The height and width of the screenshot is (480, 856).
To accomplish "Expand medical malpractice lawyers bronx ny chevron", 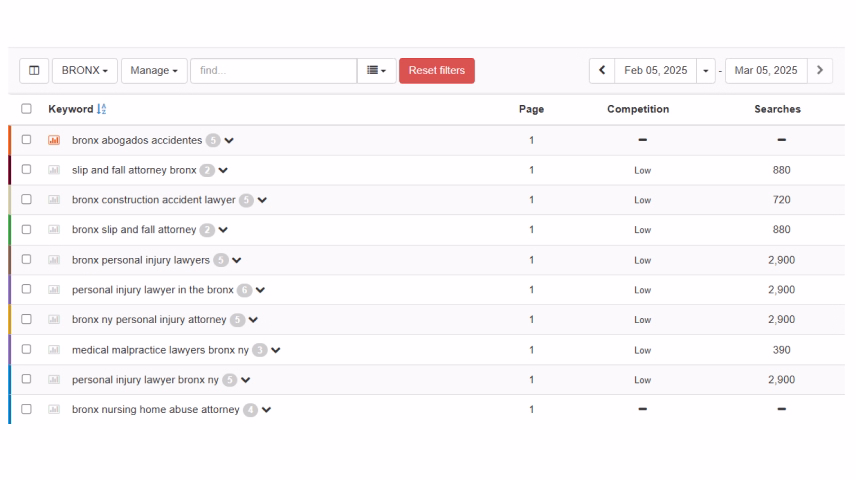I will (x=276, y=350).
